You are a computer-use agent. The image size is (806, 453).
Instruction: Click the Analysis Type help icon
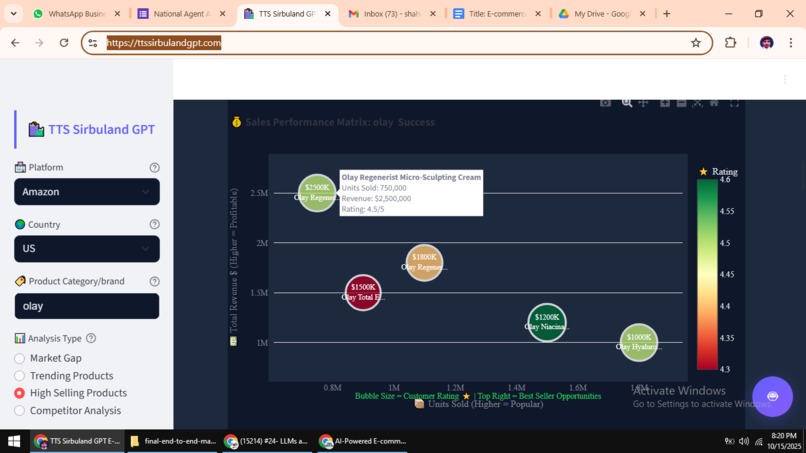pyautogui.click(x=91, y=338)
